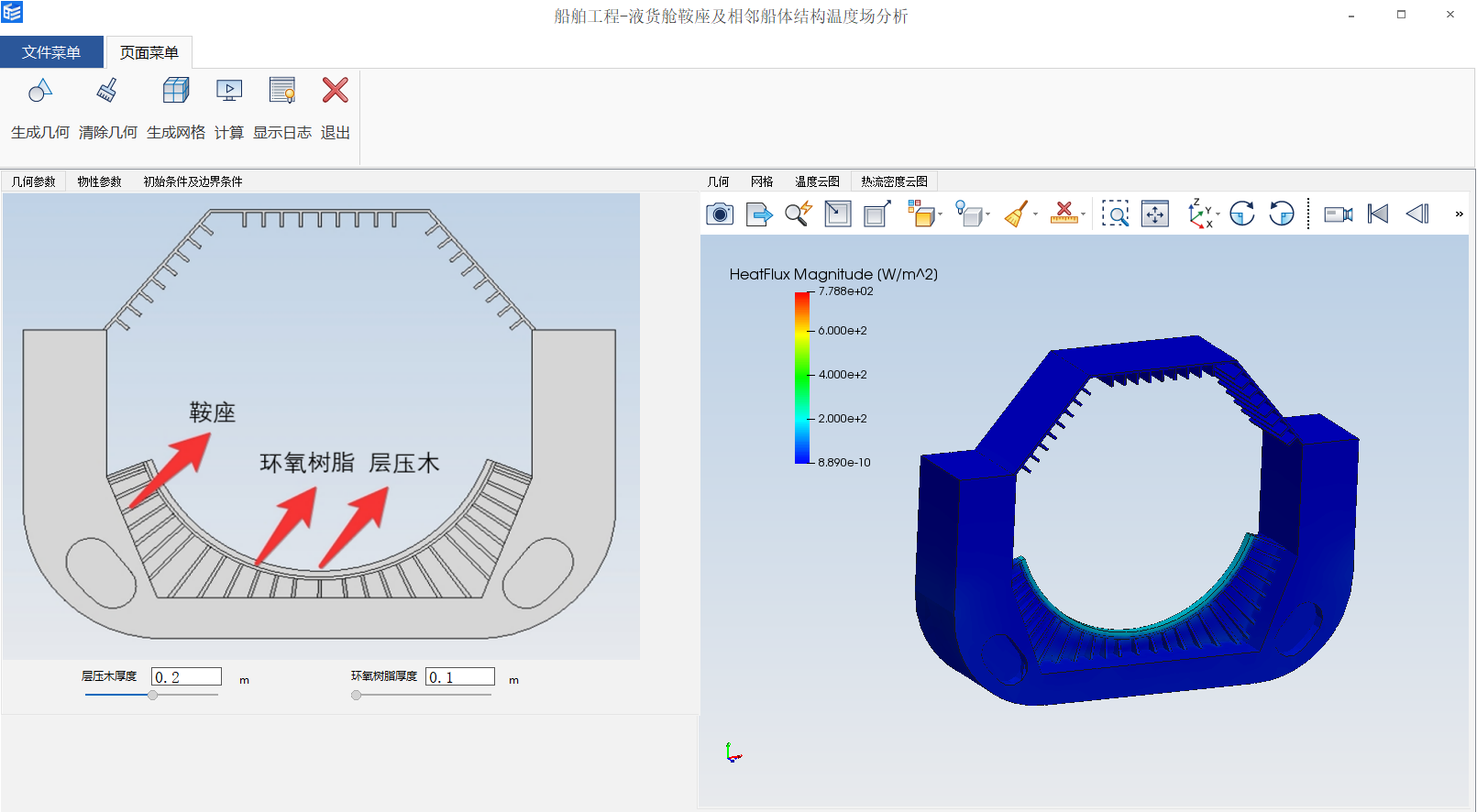Minimize the application window
The height and width of the screenshot is (812, 1477).
coord(1351,16)
